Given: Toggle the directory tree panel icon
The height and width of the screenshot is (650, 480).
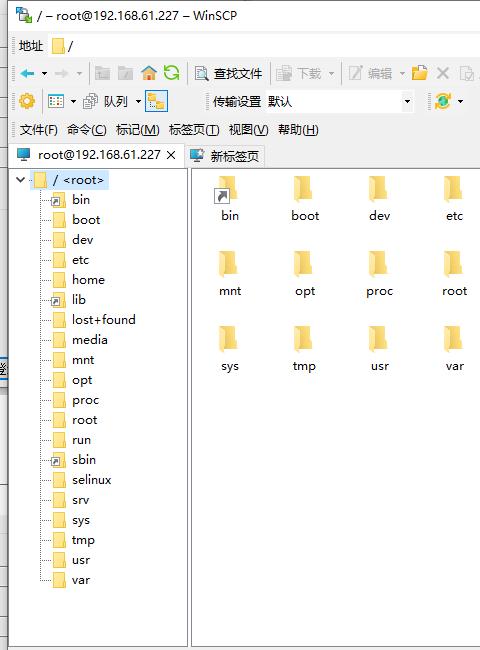Looking at the screenshot, I should coord(156,101).
